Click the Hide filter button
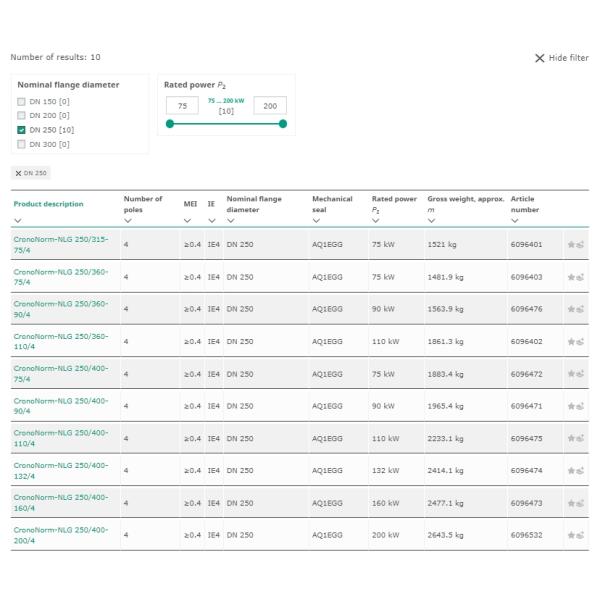This screenshot has width=600, height=600. 561,58
